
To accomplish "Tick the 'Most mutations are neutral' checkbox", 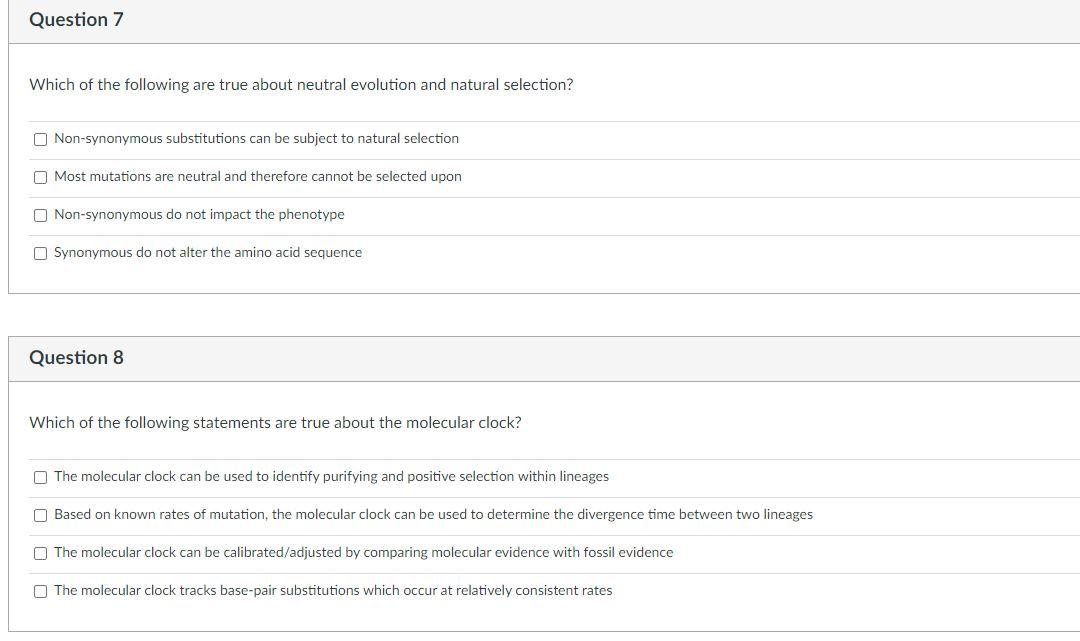I will [40, 177].
